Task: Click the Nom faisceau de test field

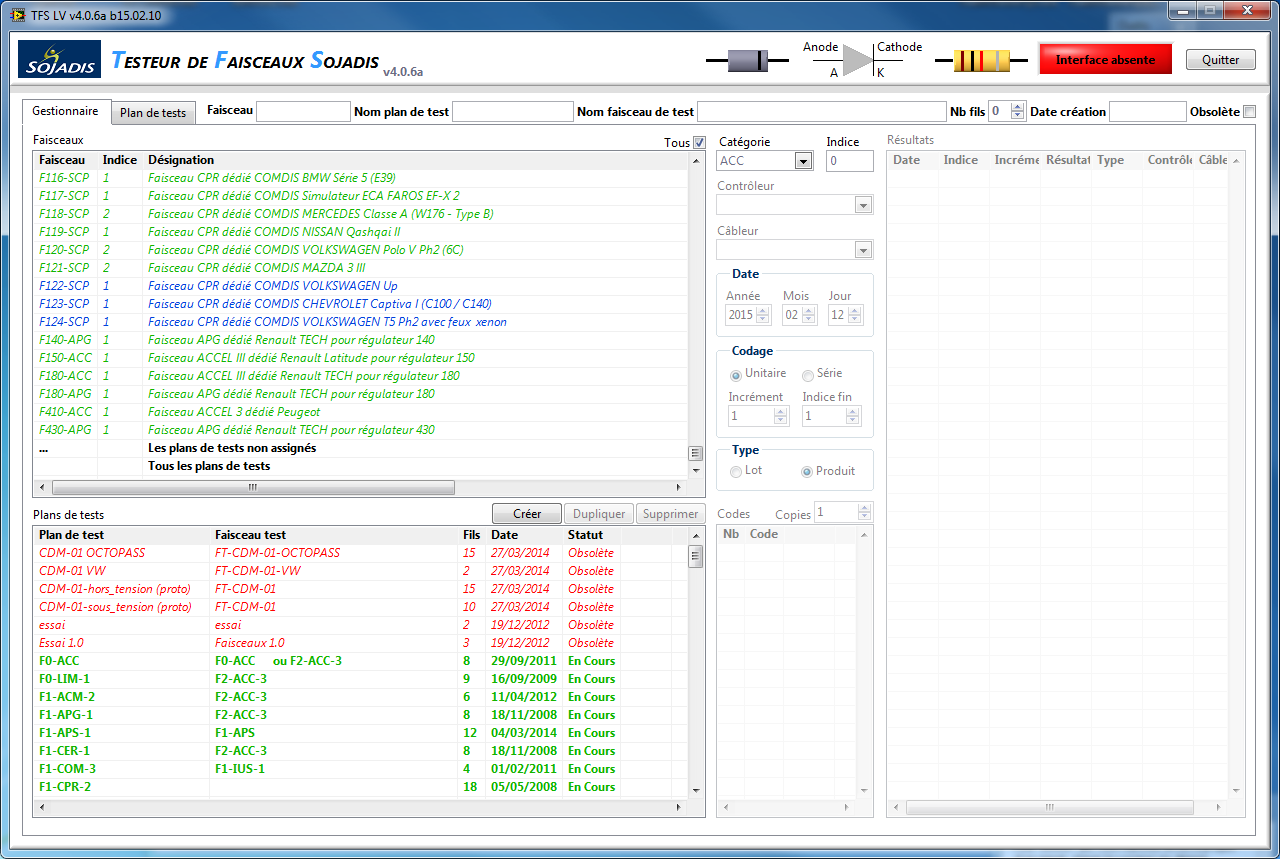Action: click(x=821, y=112)
